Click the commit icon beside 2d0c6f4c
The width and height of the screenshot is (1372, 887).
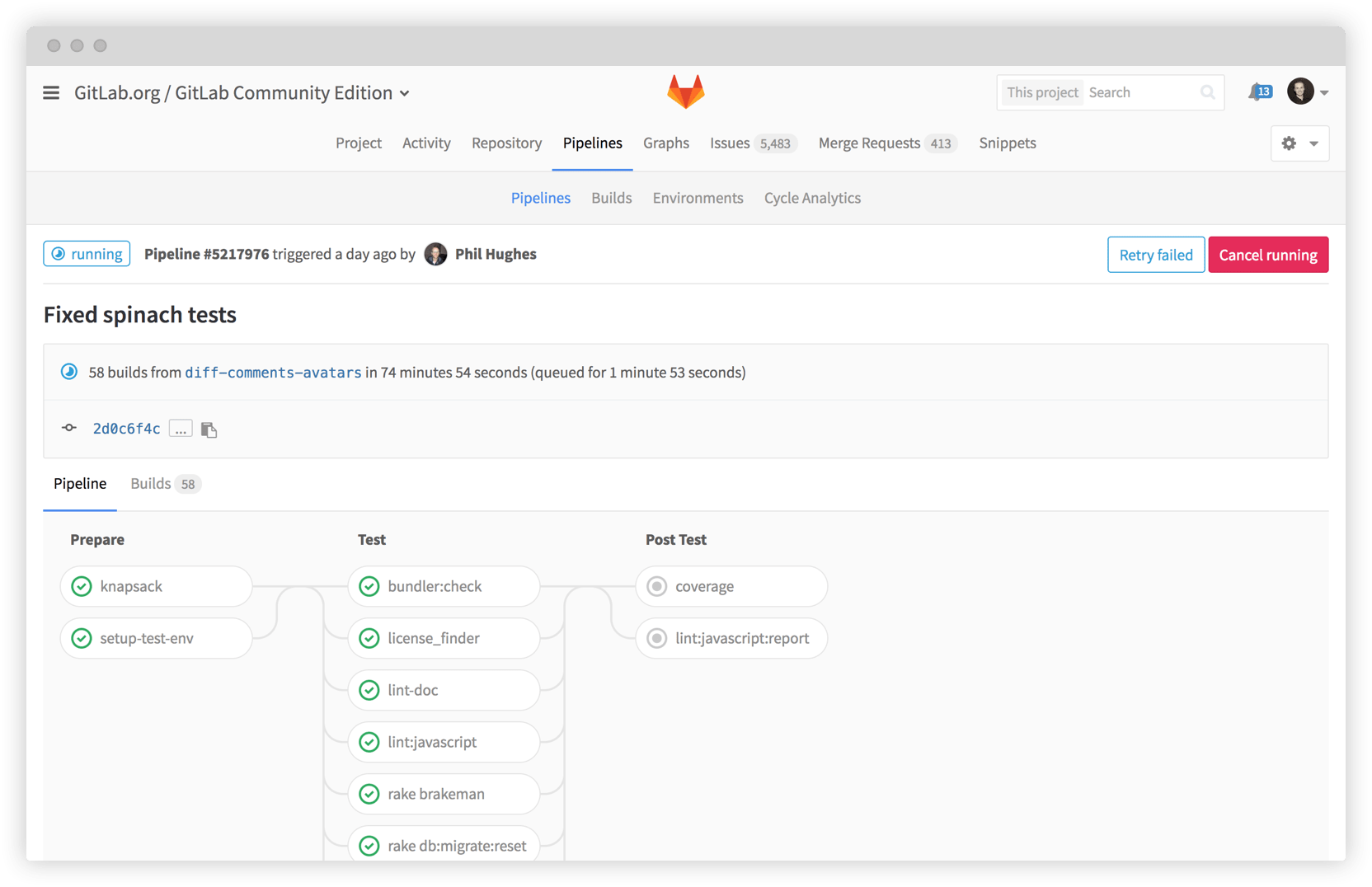coord(69,428)
